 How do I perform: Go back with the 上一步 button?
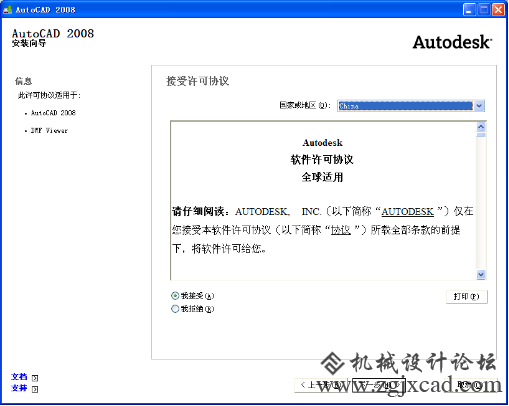pyautogui.click(x=321, y=385)
